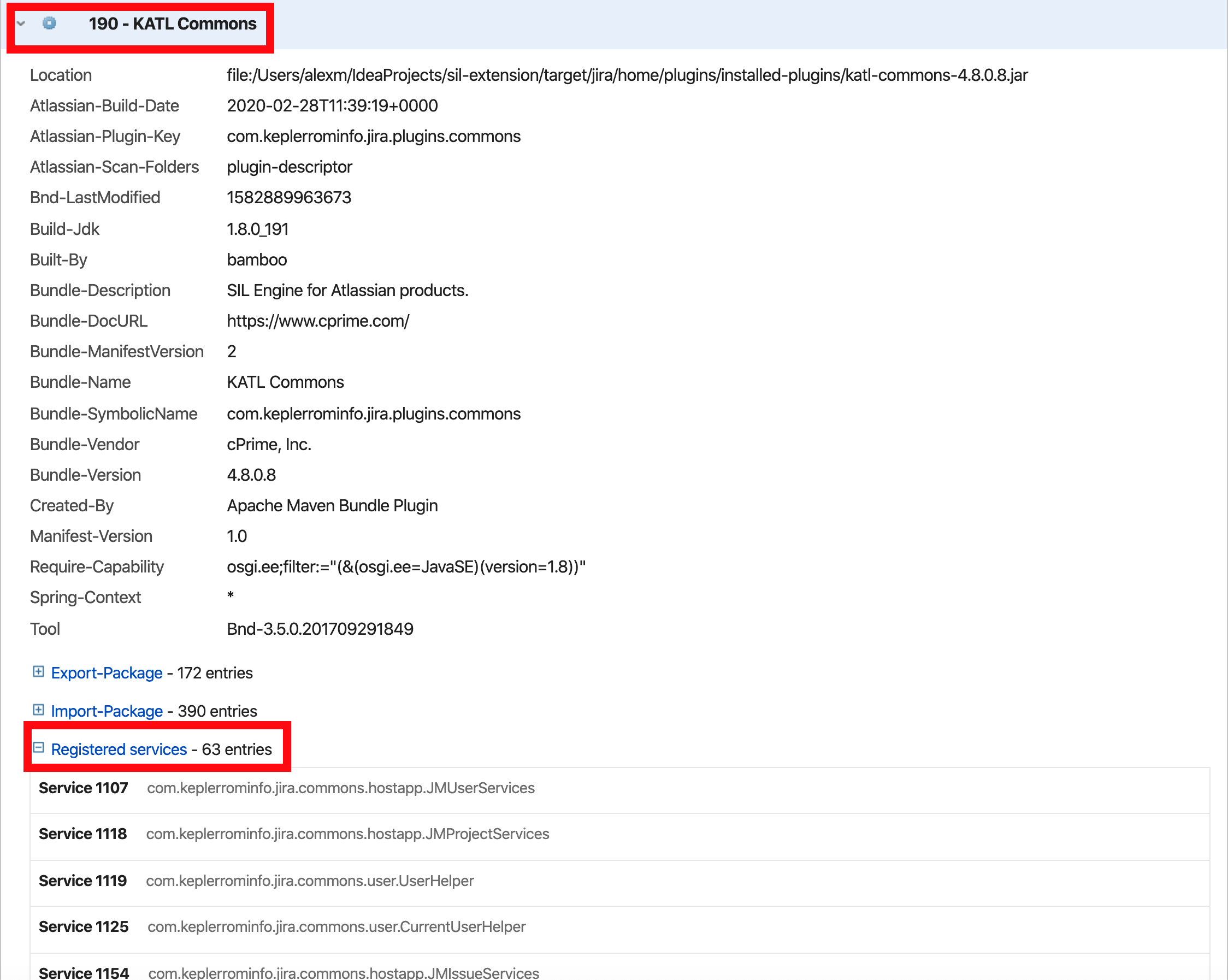Click the Created-By value Apache Maven Bundle Plugin
Viewport: 1228px width, 980px height.
point(332,506)
